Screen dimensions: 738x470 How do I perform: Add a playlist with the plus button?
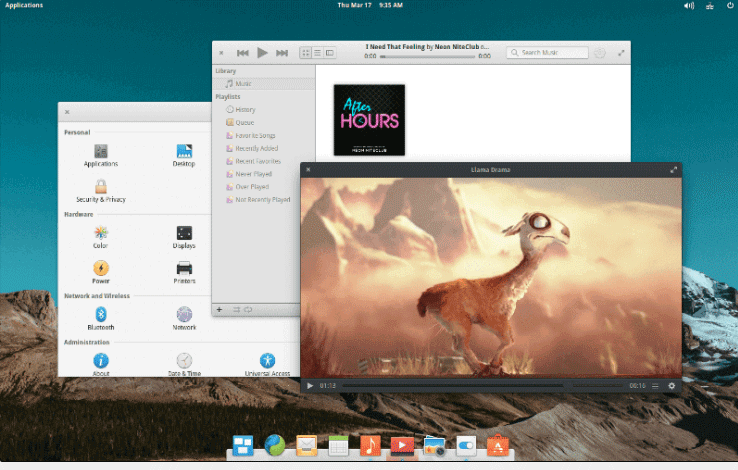(x=219, y=310)
